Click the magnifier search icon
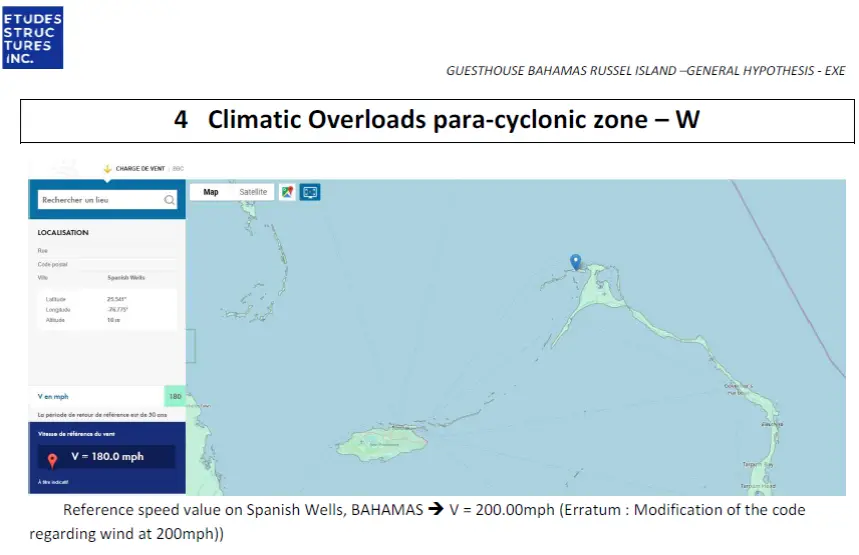The image size is (859, 555). click(169, 200)
